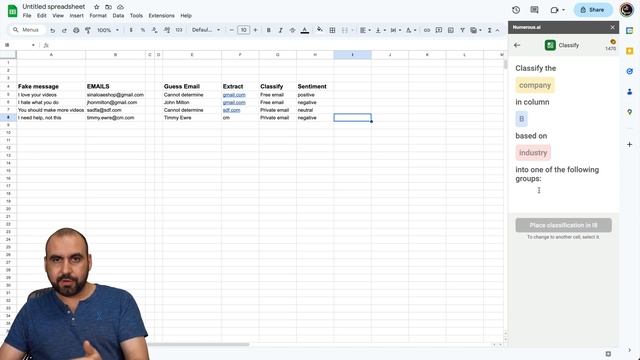Toggle italic formatting
Viewport: 640px width, 360px height.
pos(280,30)
